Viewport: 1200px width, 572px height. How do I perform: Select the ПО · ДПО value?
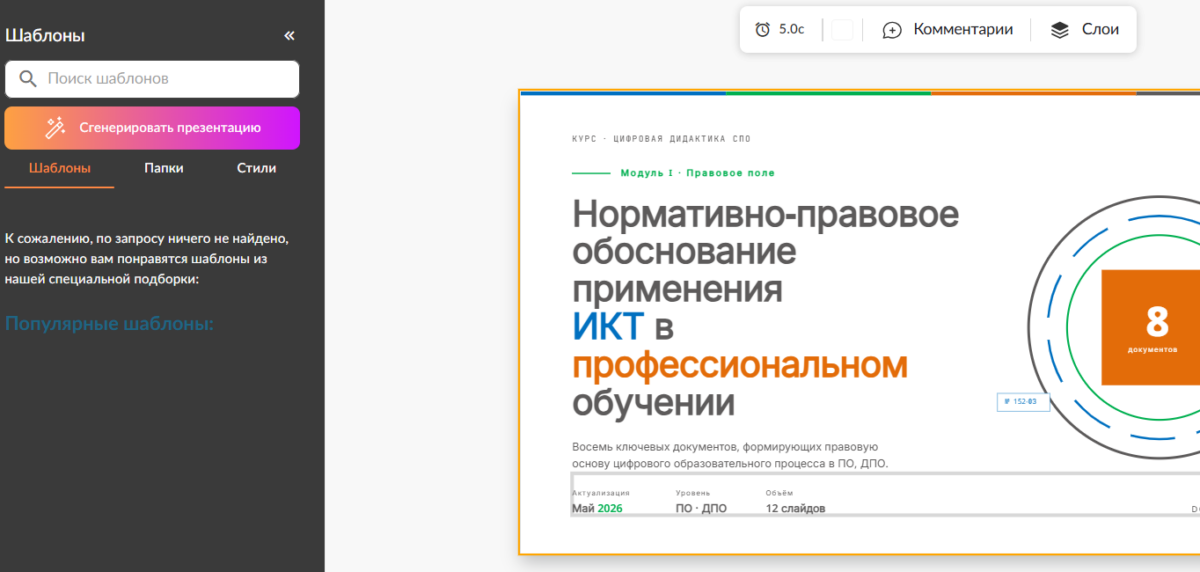click(x=701, y=508)
